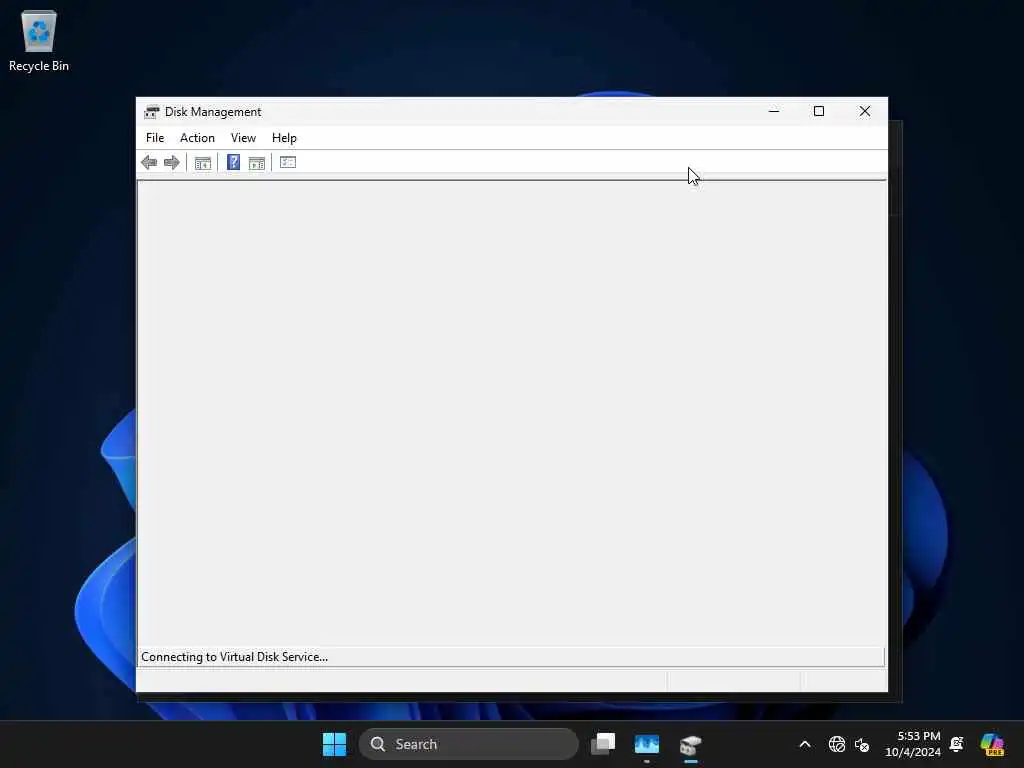Click the taskbar Search box
This screenshot has width=1024, height=768.
[468, 744]
